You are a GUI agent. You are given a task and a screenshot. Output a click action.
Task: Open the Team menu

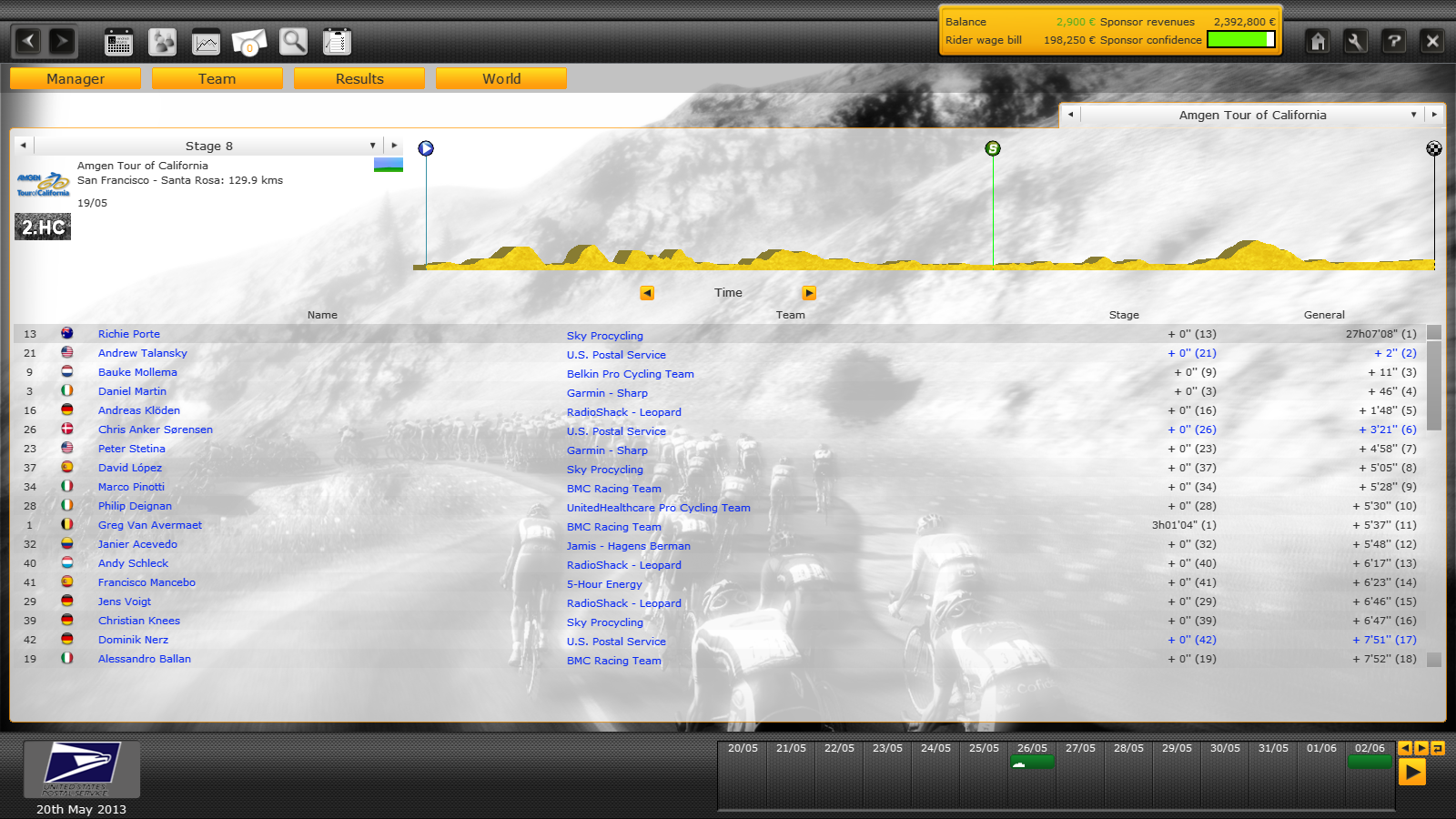(217, 79)
